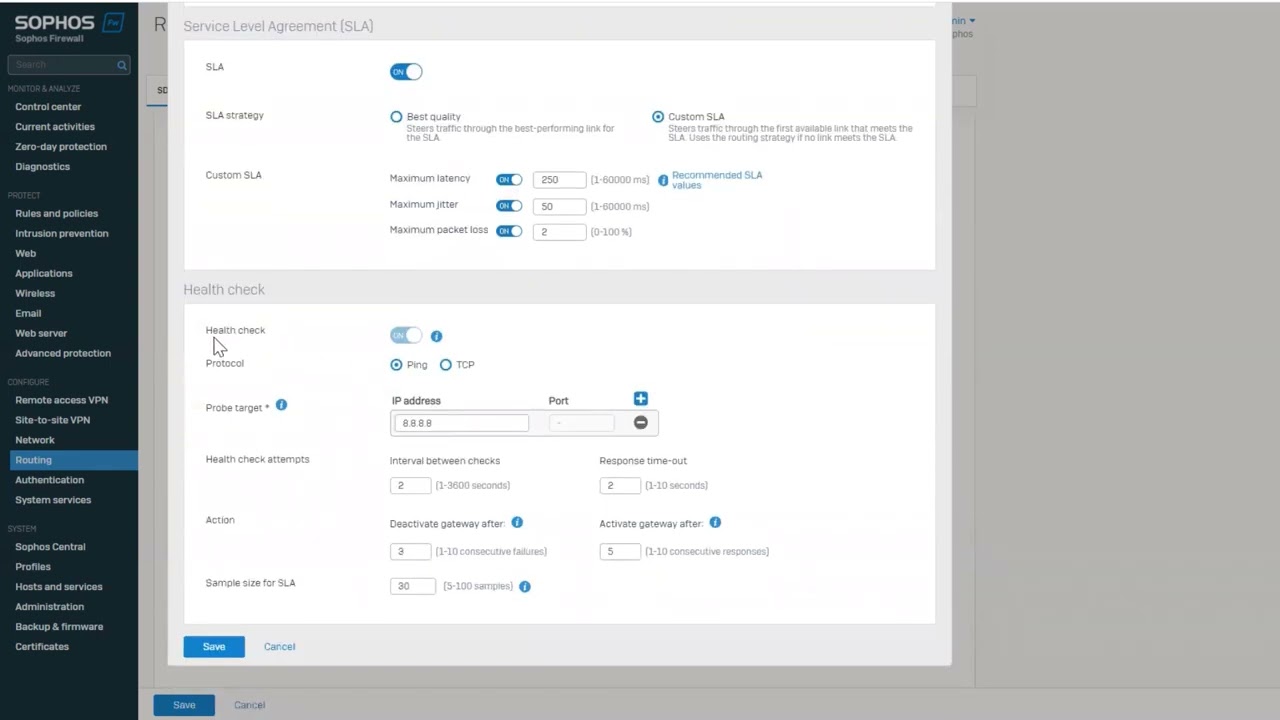Screen dimensions: 1280x720
Task: Click Save button on background page
Action: (x=184, y=705)
